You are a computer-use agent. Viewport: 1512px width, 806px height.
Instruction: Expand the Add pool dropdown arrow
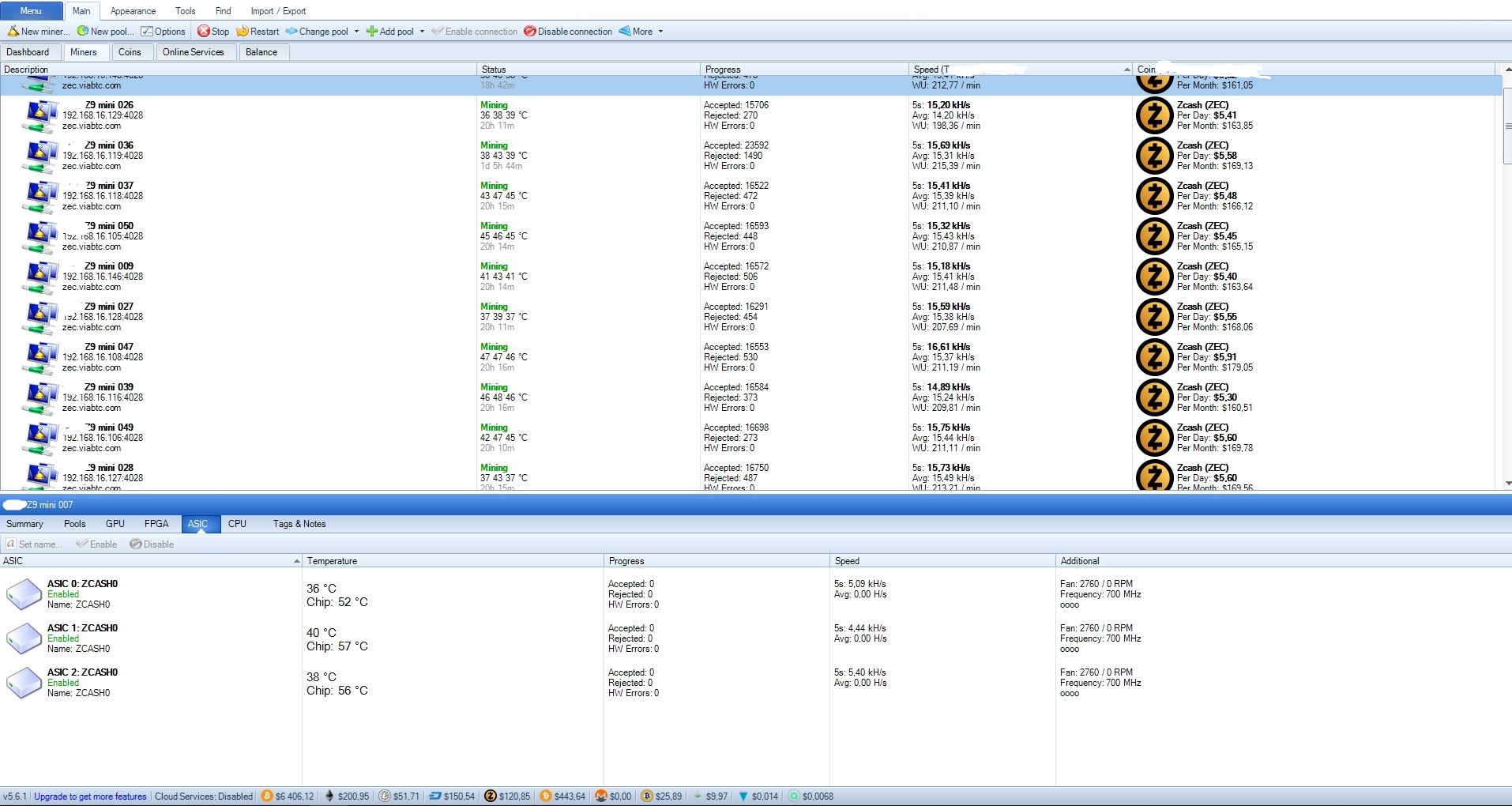[x=422, y=32]
